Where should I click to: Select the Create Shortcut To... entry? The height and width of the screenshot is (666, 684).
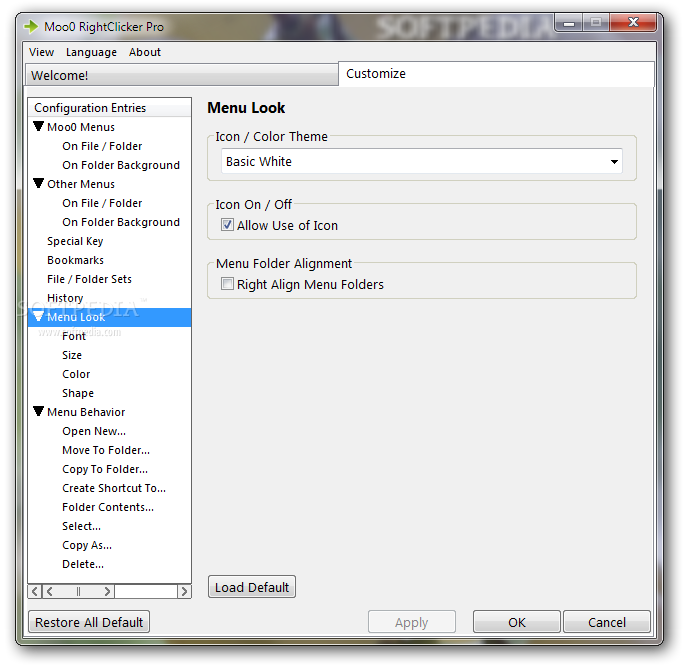pyautogui.click(x=114, y=488)
